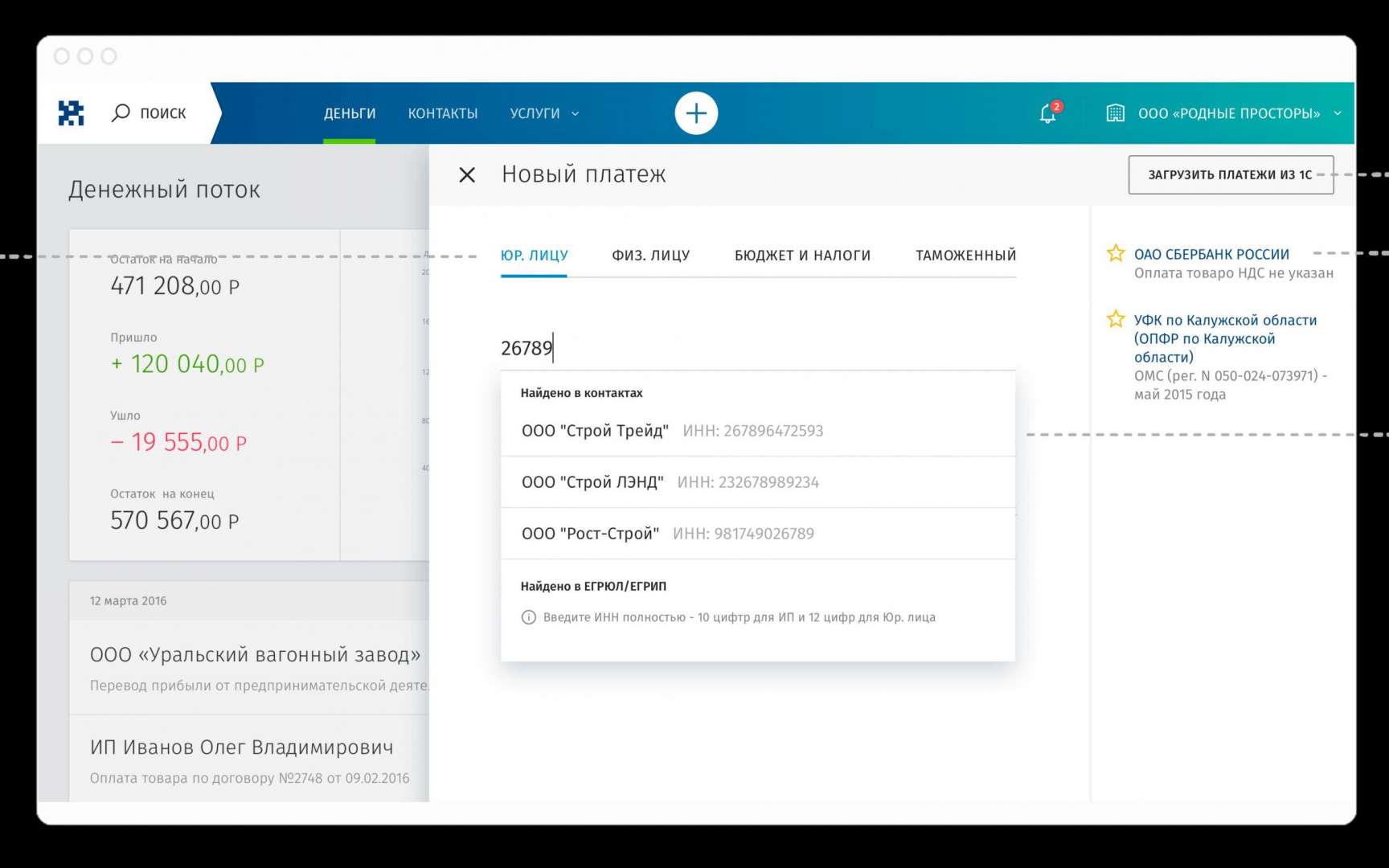Open ОАО СБЕРБАНК РОССИИ favorite payment
The width and height of the screenshot is (1389, 868).
coord(1211,254)
